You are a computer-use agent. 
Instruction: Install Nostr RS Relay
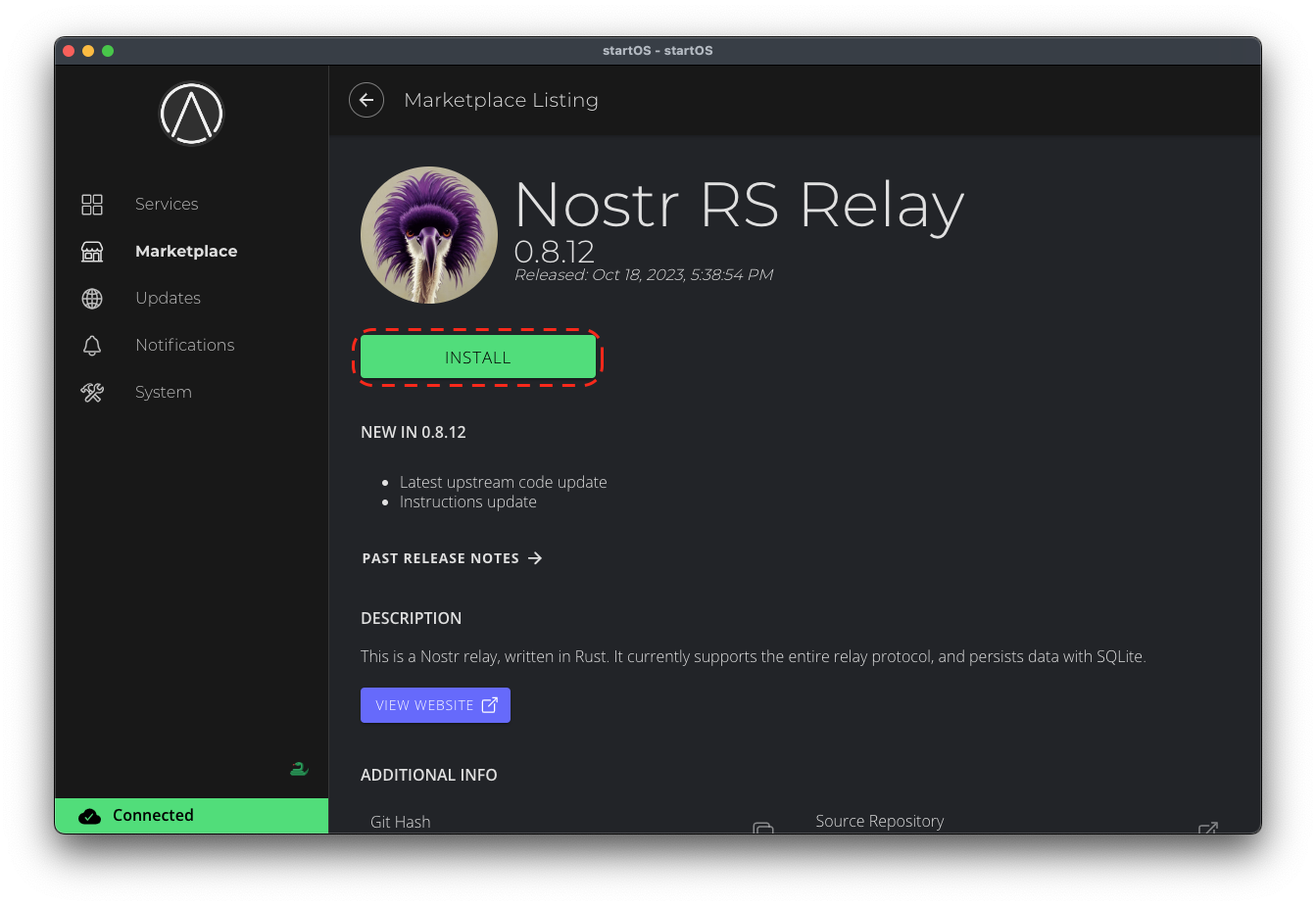point(478,357)
